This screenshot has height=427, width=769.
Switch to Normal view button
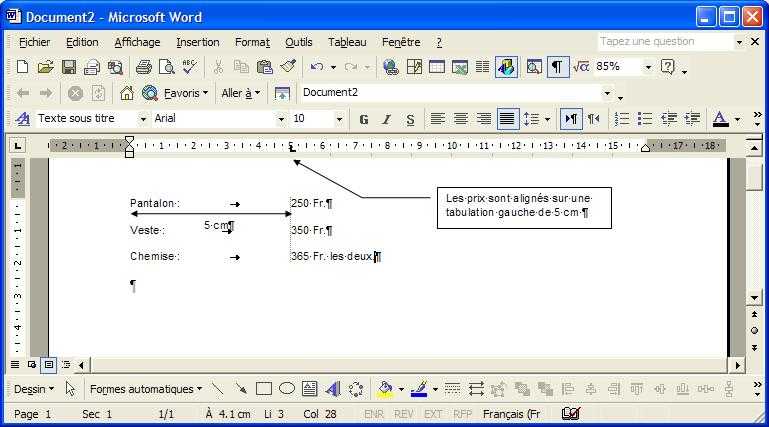point(15,365)
